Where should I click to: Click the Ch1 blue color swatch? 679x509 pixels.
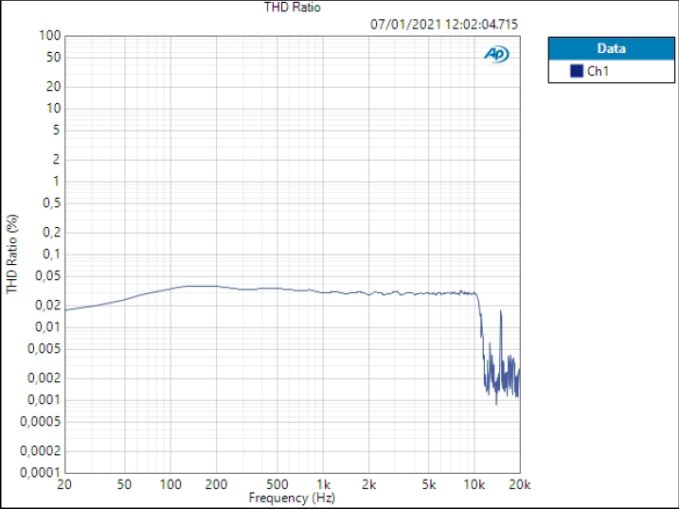[576, 71]
